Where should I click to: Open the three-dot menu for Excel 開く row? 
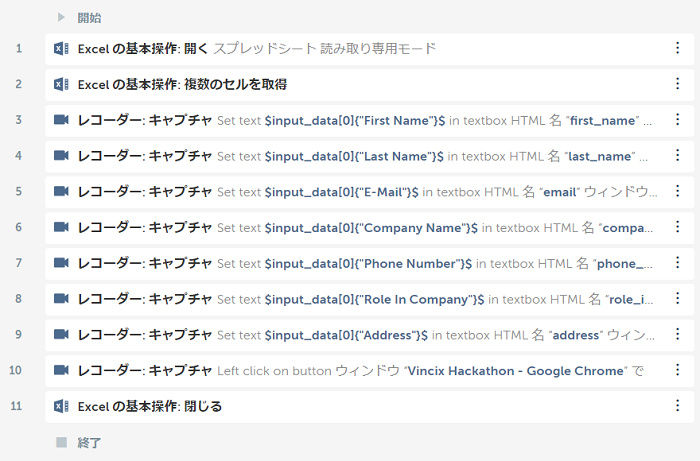pos(678,48)
